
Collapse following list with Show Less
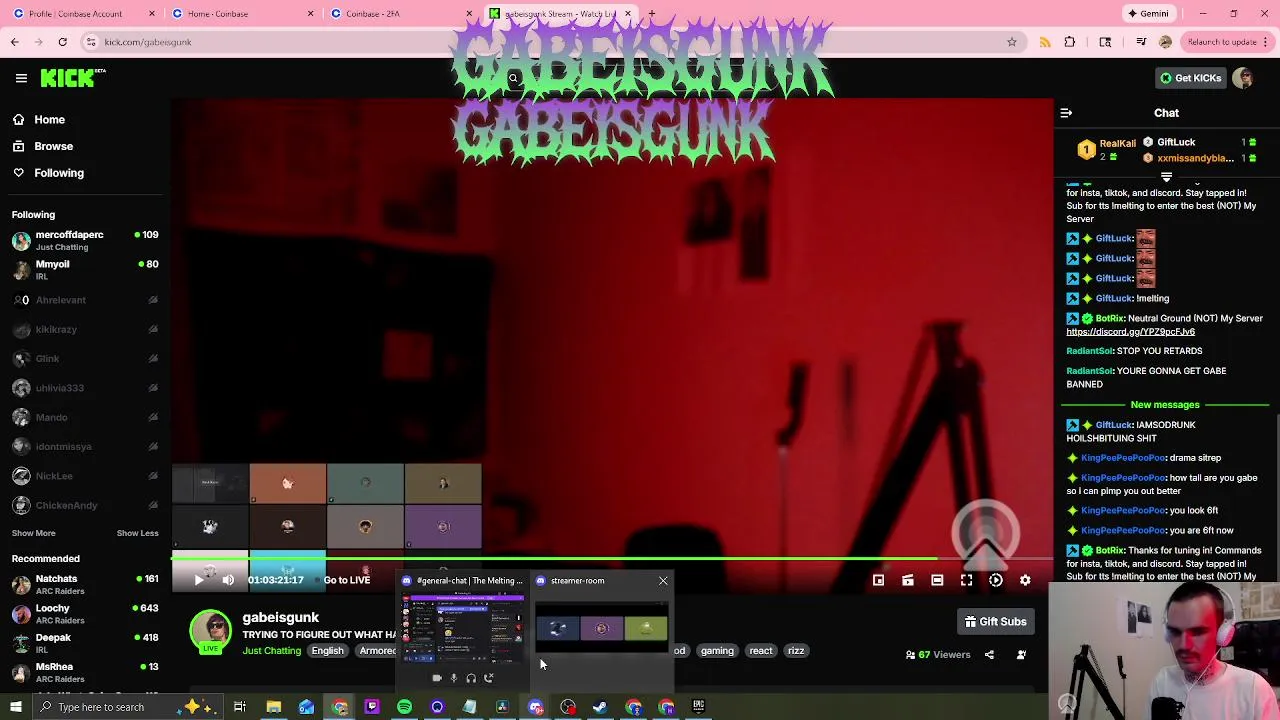[137, 533]
